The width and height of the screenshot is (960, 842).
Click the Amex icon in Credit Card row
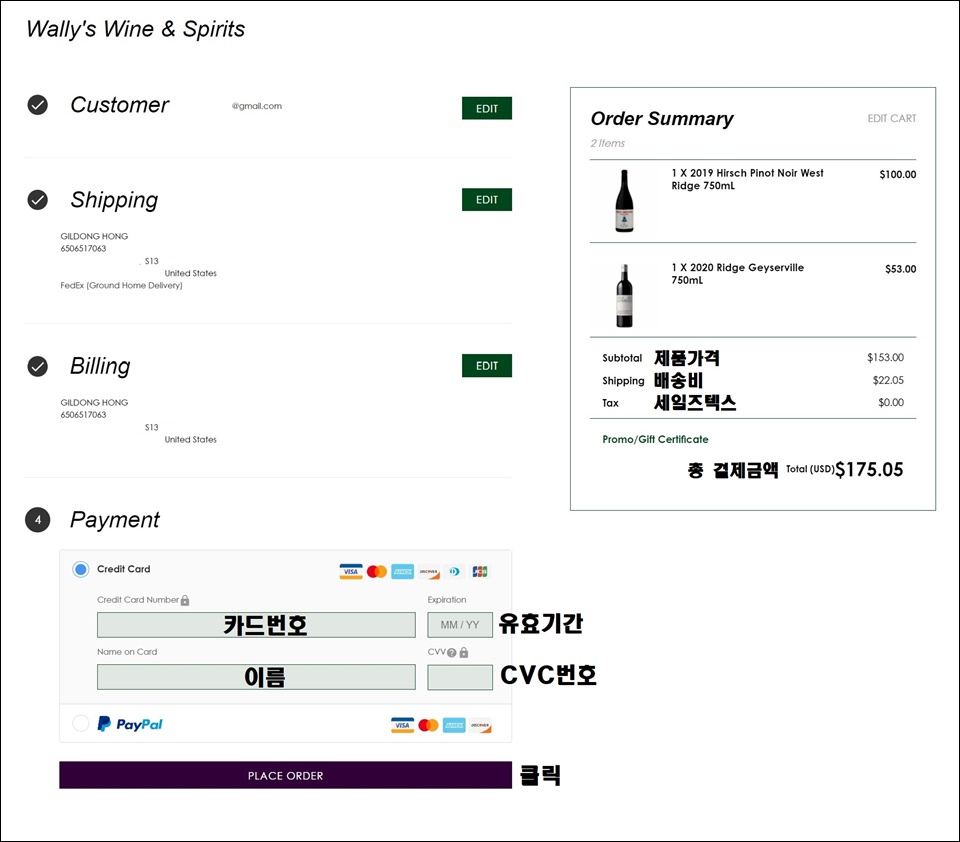click(x=403, y=571)
